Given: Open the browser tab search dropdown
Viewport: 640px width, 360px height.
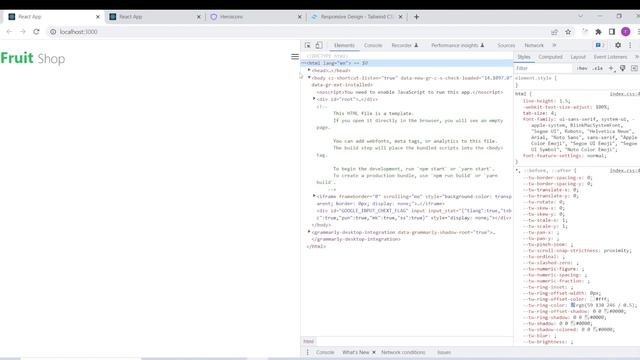Looking at the screenshot, I should click(x=580, y=16).
